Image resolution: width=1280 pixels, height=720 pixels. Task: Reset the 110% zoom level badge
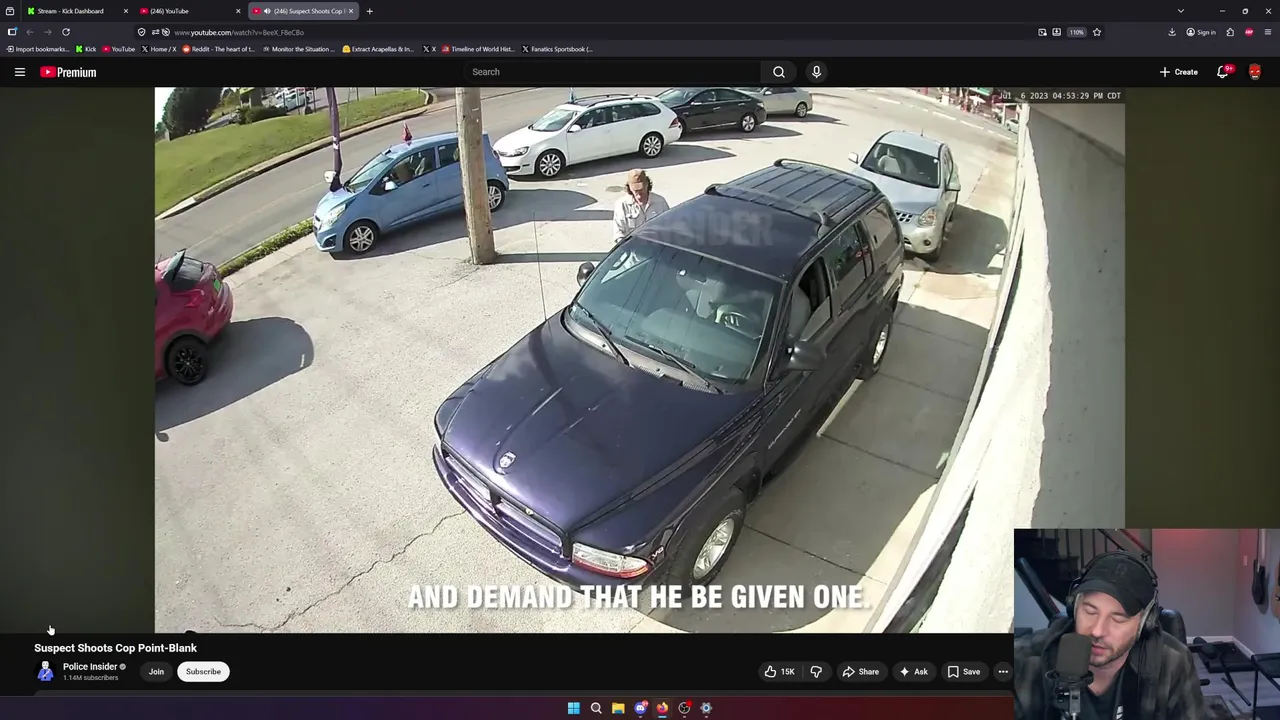tap(1076, 32)
